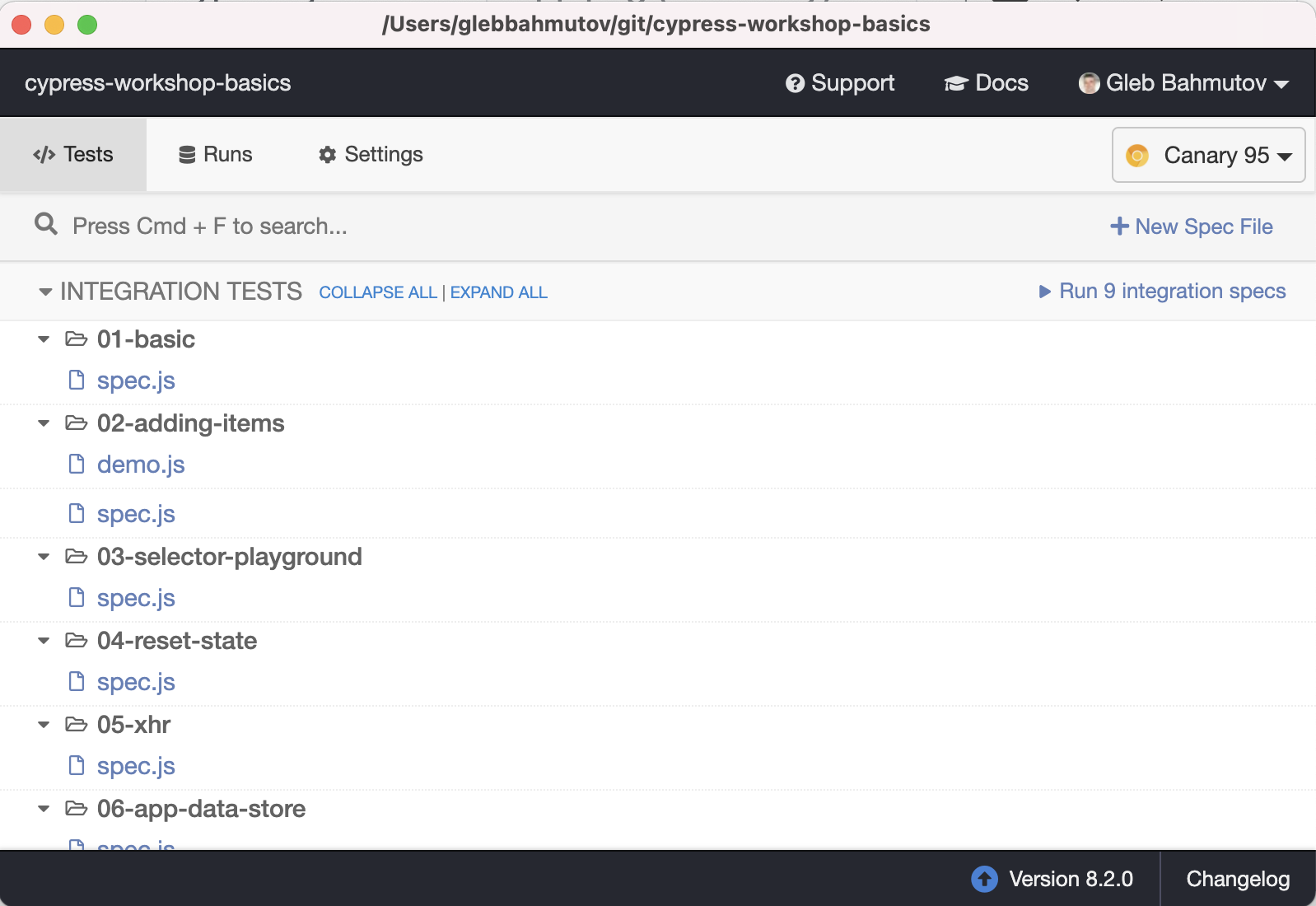Click the 03-selector-playground folder icon
This screenshot has width=1316, height=906.
point(77,556)
